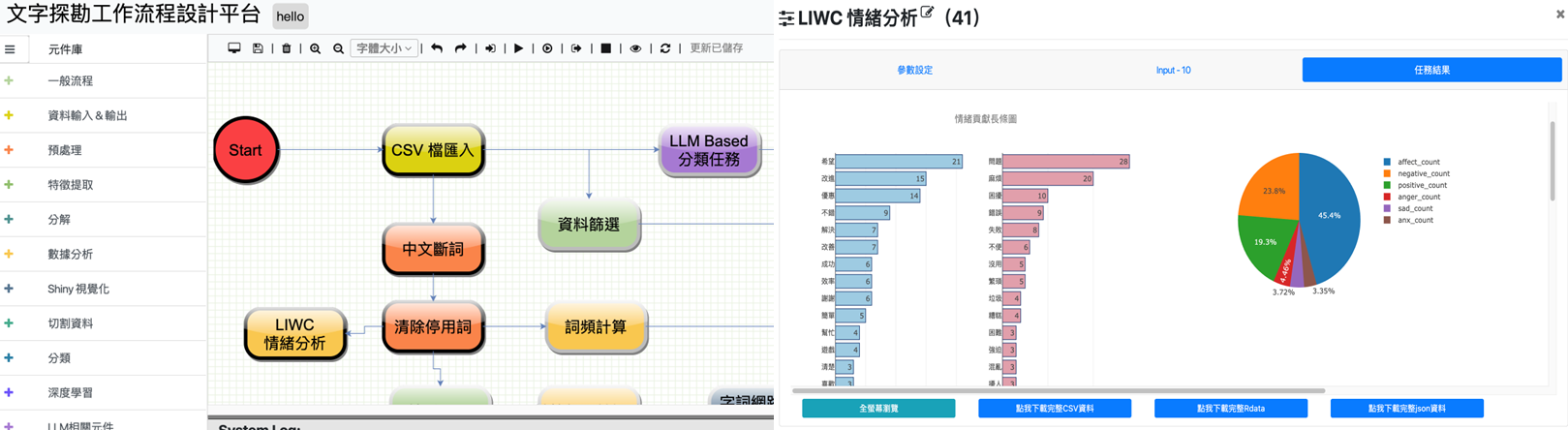Expand the 預處理 component category

[64, 150]
